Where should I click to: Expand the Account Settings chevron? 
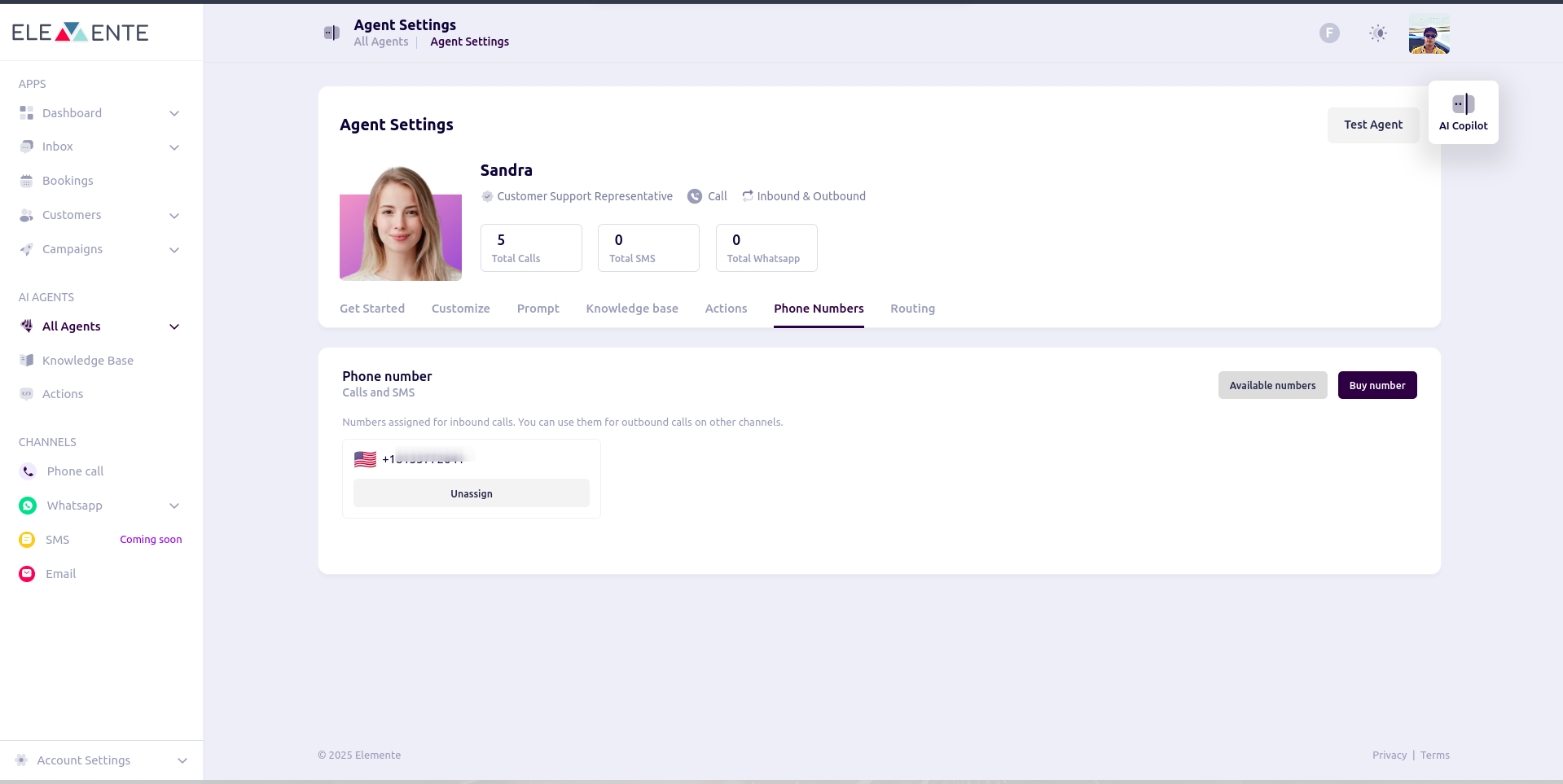pos(182,760)
